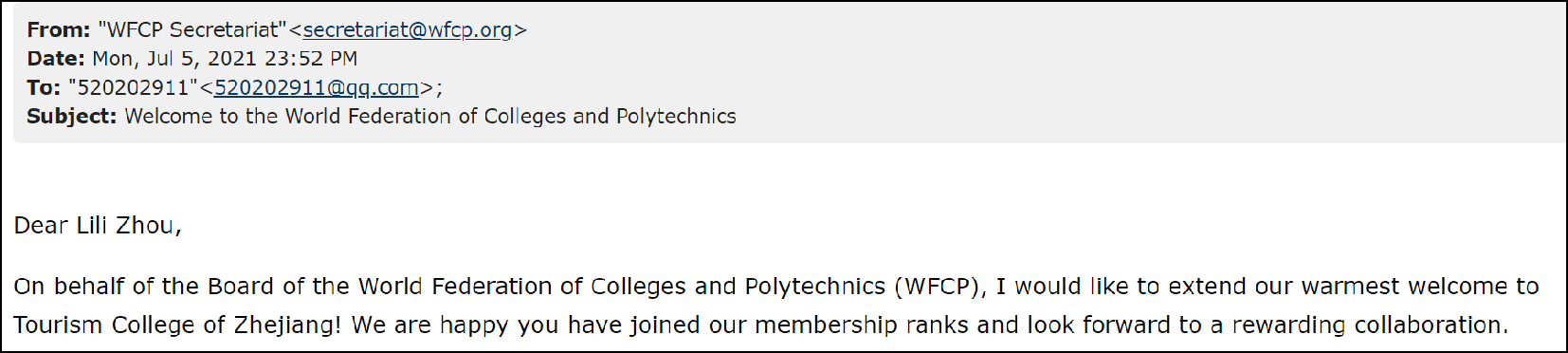Click the bold "Subject:" header label

72,117
